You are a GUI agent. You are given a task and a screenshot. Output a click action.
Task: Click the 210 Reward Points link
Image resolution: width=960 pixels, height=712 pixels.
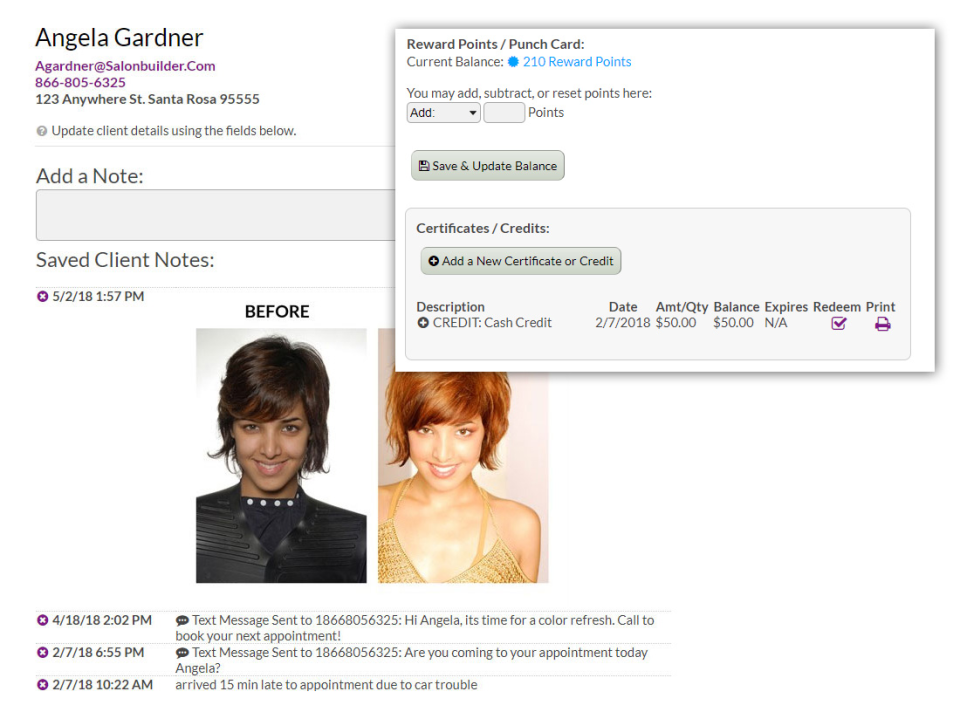[x=576, y=62]
